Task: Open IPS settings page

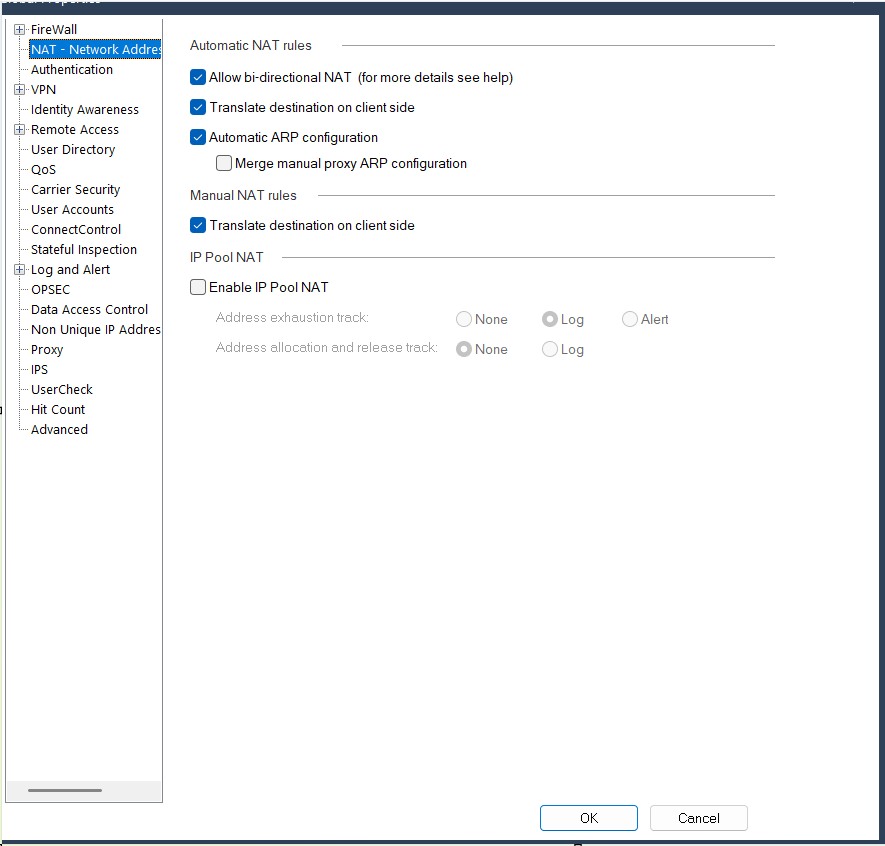Action: pos(39,370)
